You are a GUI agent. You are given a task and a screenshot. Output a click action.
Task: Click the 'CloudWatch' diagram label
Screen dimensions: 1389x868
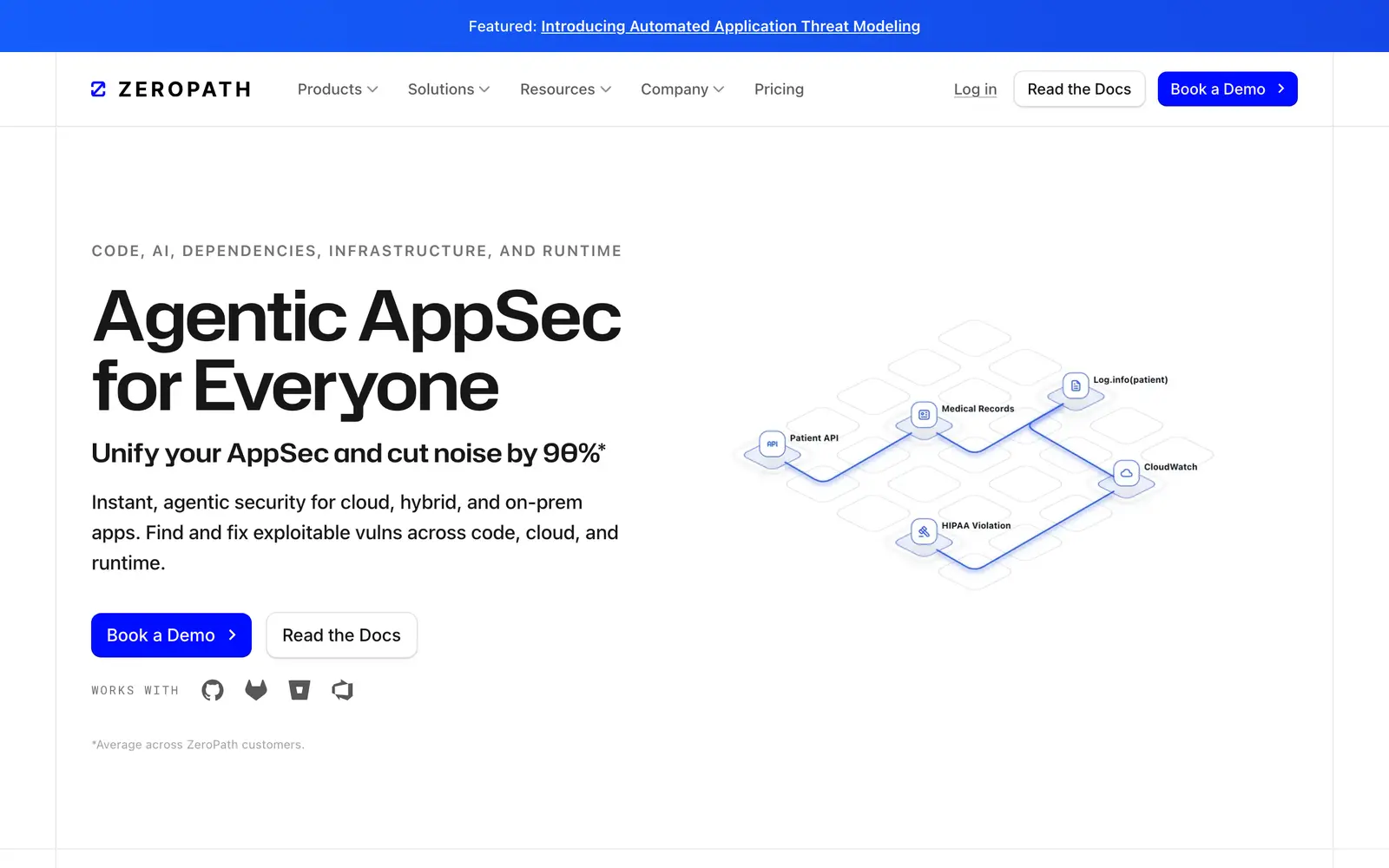click(1170, 467)
